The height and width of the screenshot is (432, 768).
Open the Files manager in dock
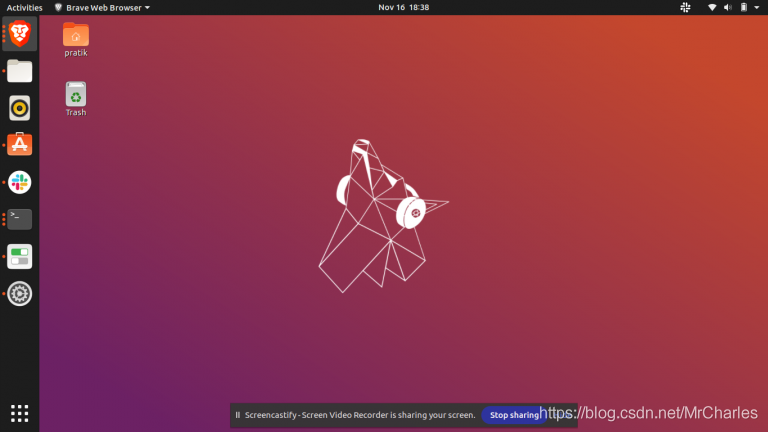point(20,71)
